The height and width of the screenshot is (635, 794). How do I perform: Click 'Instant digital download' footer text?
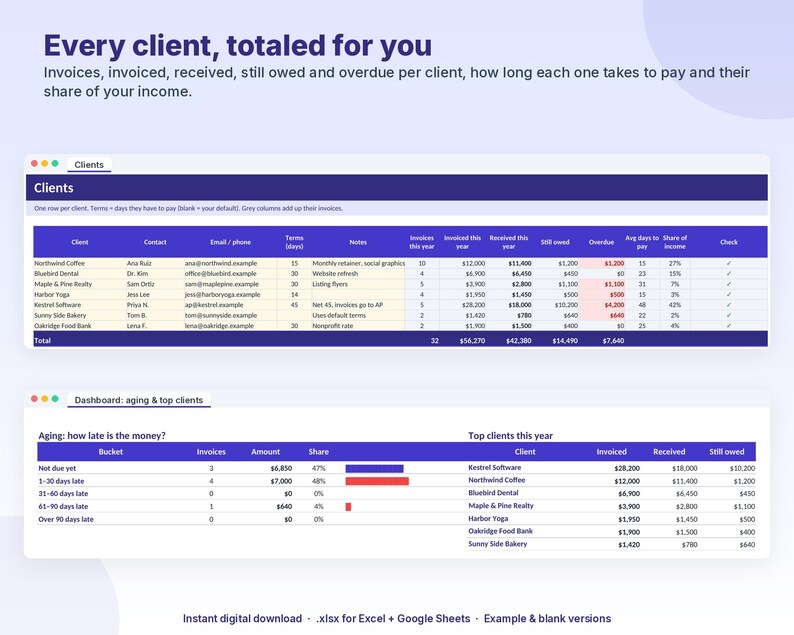tap(242, 618)
